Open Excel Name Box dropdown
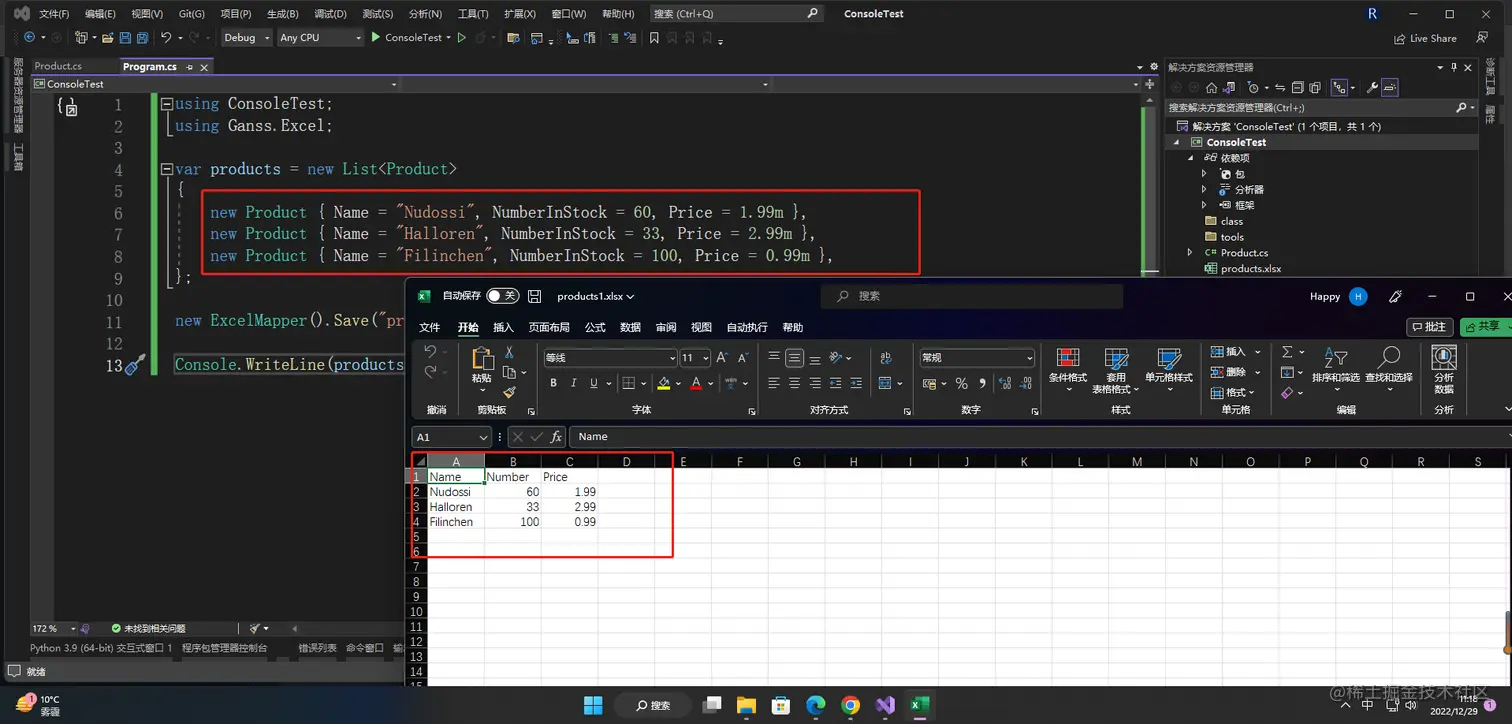1512x724 pixels. click(484, 437)
